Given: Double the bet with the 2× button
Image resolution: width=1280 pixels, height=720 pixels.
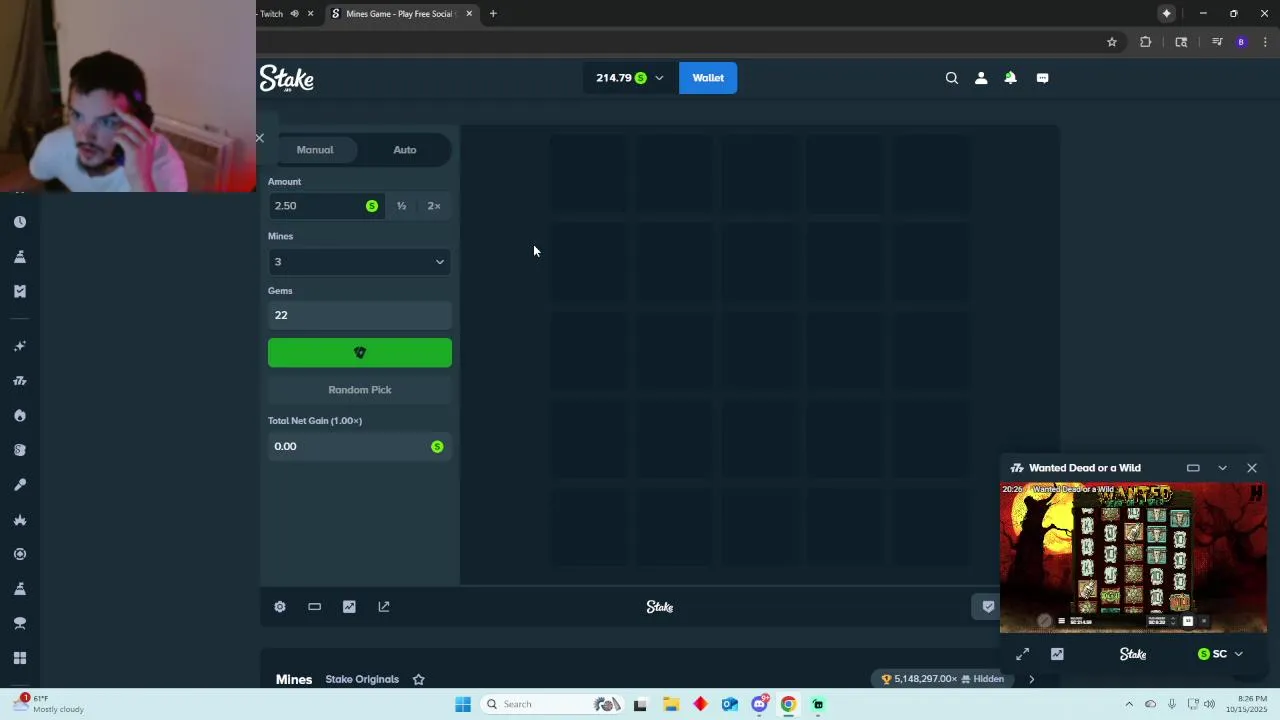Looking at the screenshot, I should pyautogui.click(x=434, y=206).
